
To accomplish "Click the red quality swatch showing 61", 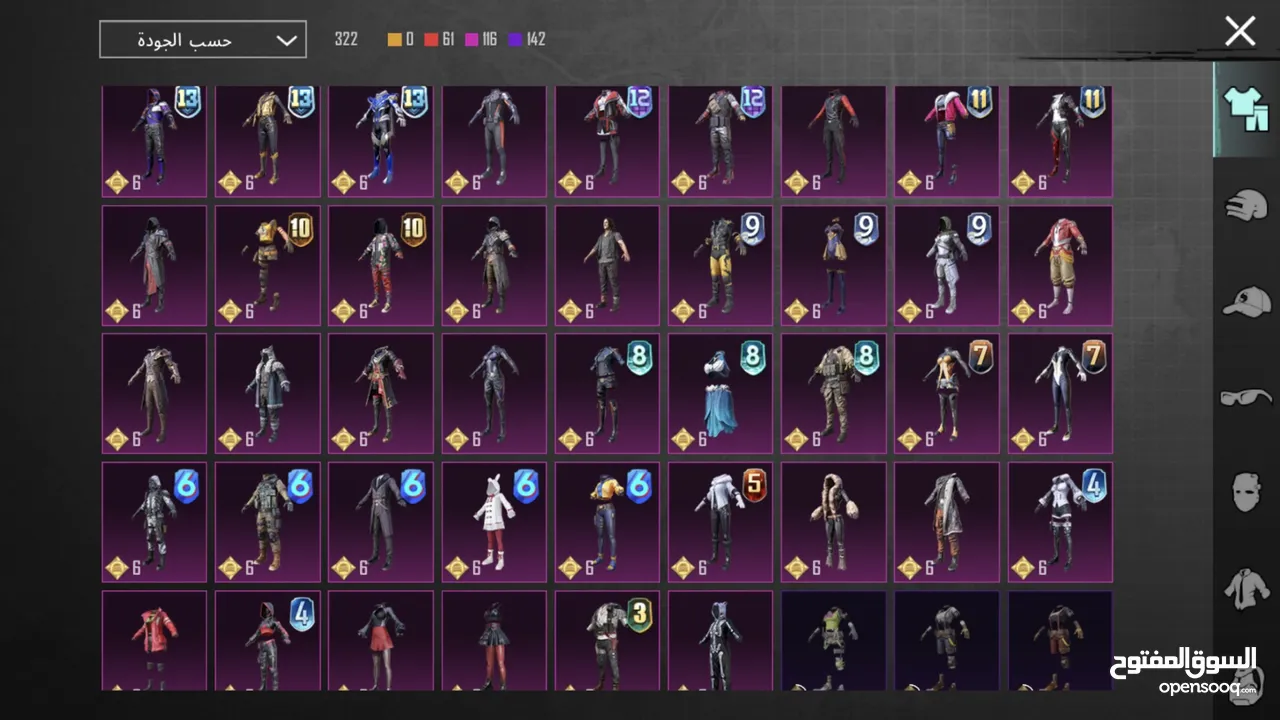I will pos(439,40).
